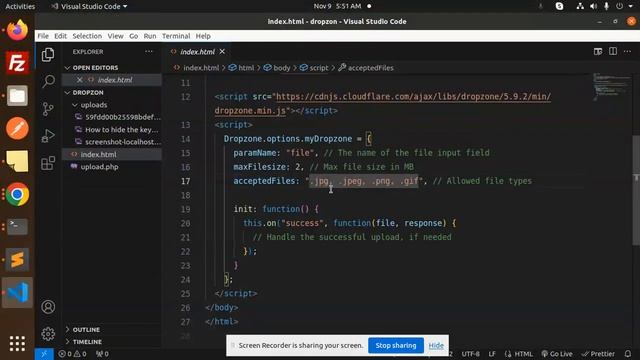This screenshot has width=640, height=360.
Task: Open the Files manager from the dock
Action: 17,96
